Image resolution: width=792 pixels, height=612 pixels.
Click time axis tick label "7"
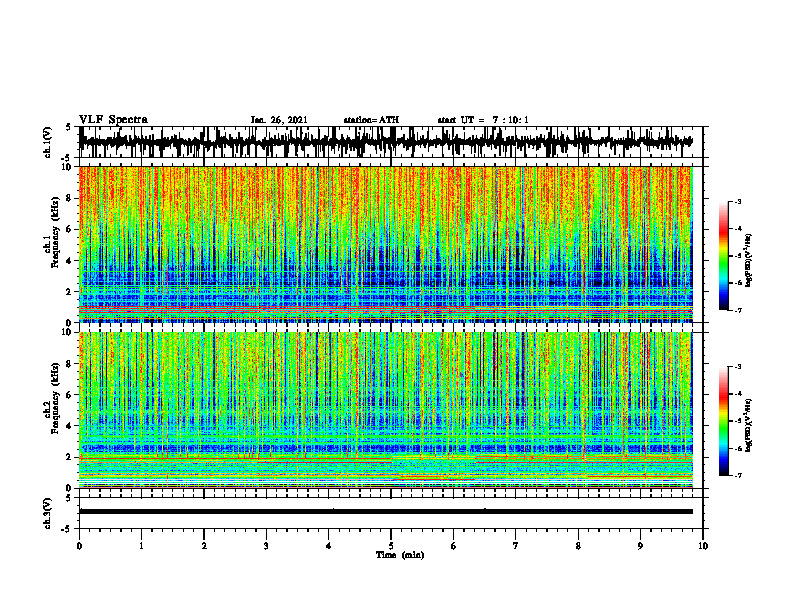(516, 546)
